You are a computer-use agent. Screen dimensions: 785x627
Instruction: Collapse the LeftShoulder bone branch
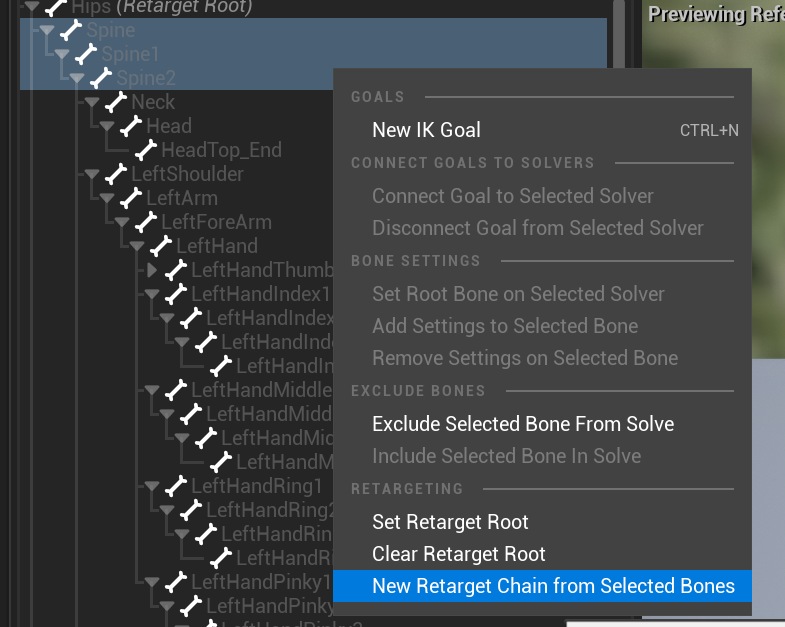pos(92,174)
